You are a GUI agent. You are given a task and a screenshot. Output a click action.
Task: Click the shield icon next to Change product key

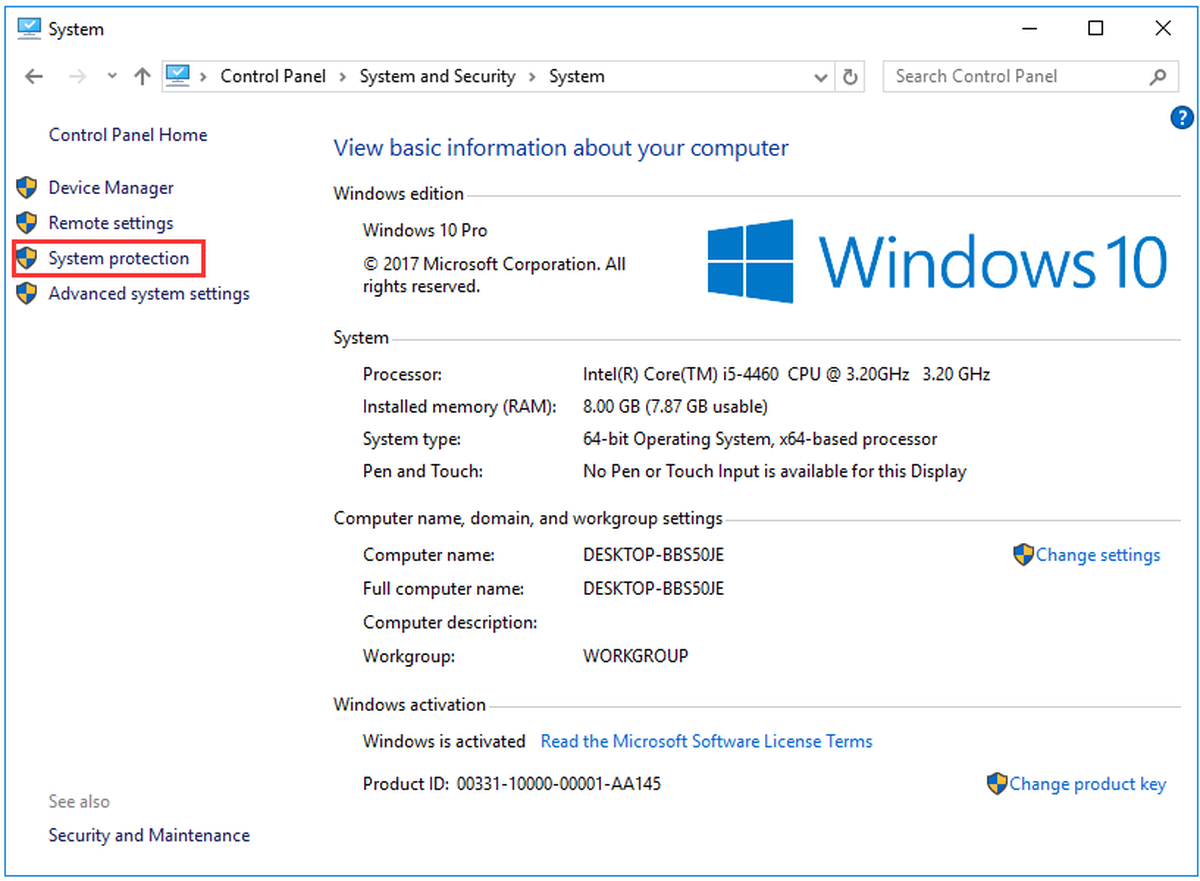997,784
